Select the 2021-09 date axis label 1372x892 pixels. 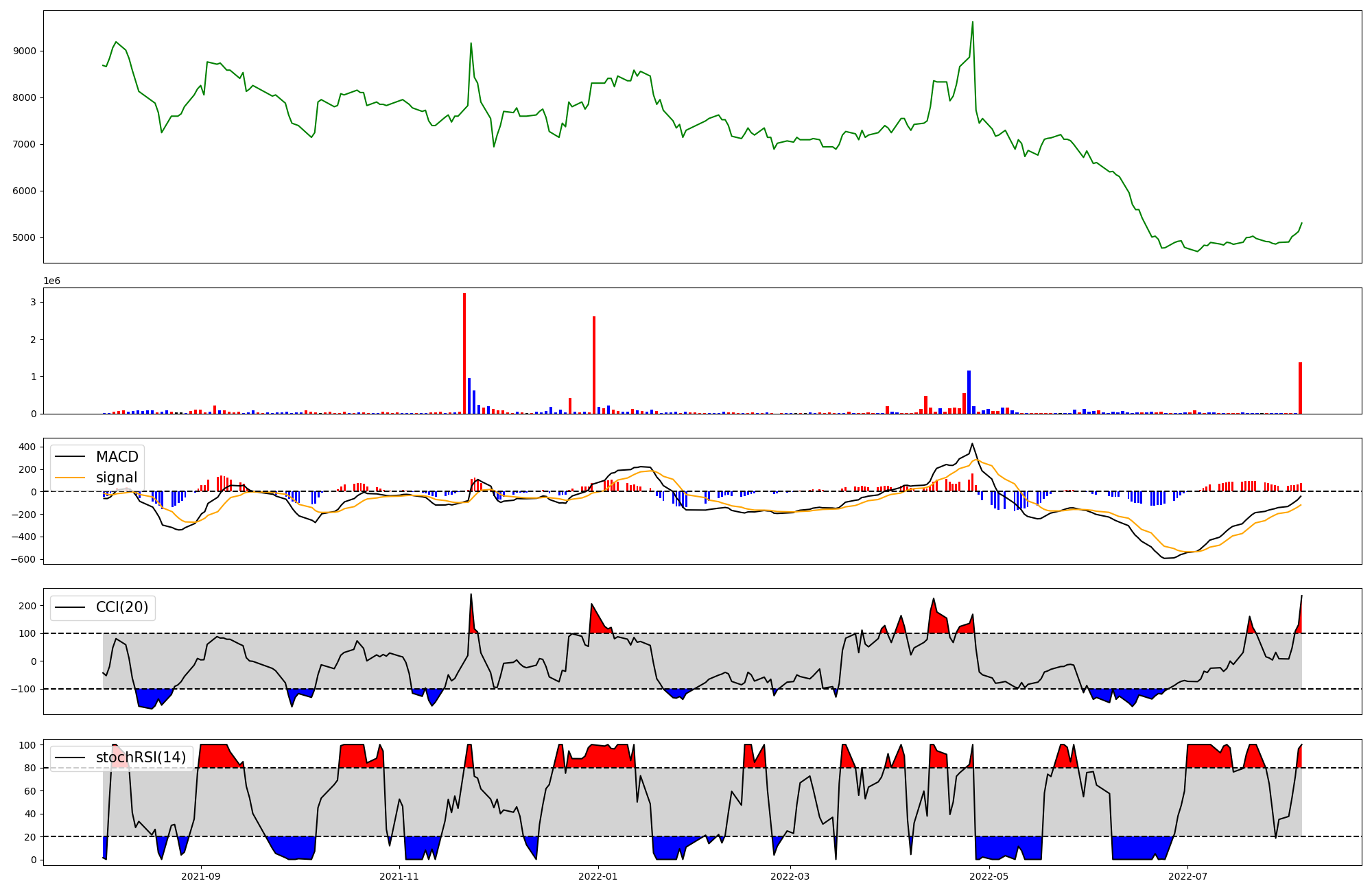tap(201, 876)
